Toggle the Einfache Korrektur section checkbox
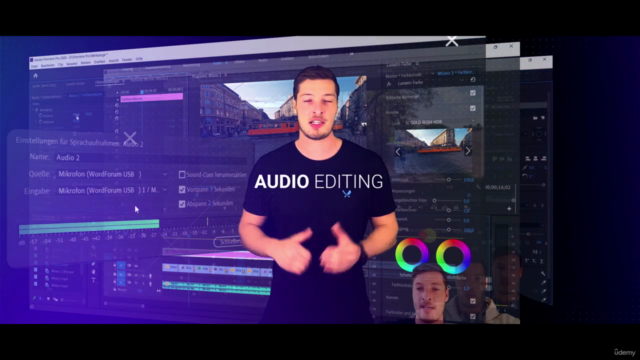 (473, 93)
